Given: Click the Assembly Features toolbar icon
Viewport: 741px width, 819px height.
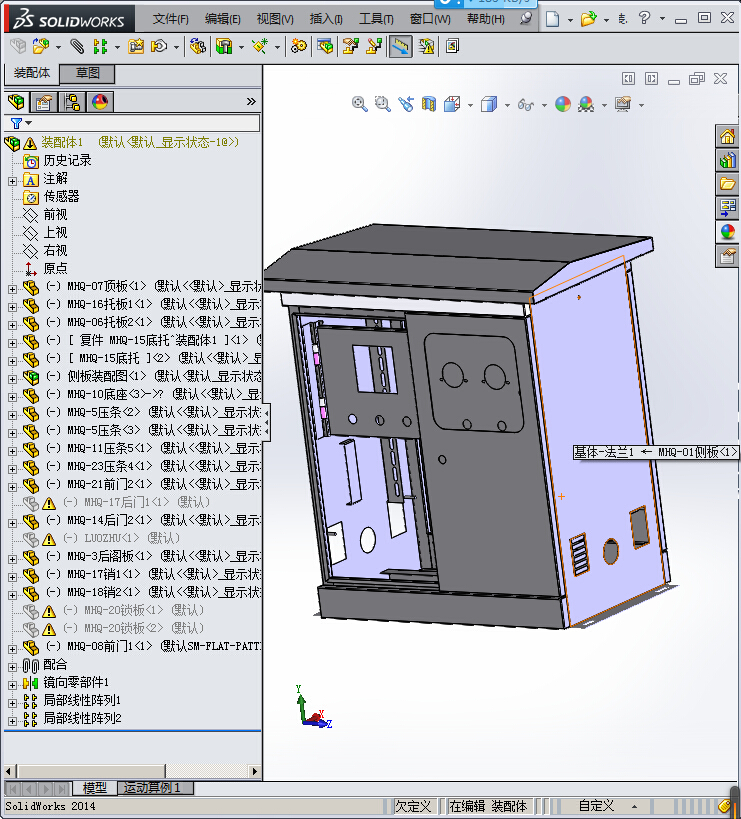Looking at the screenshot, I should 224,46.
